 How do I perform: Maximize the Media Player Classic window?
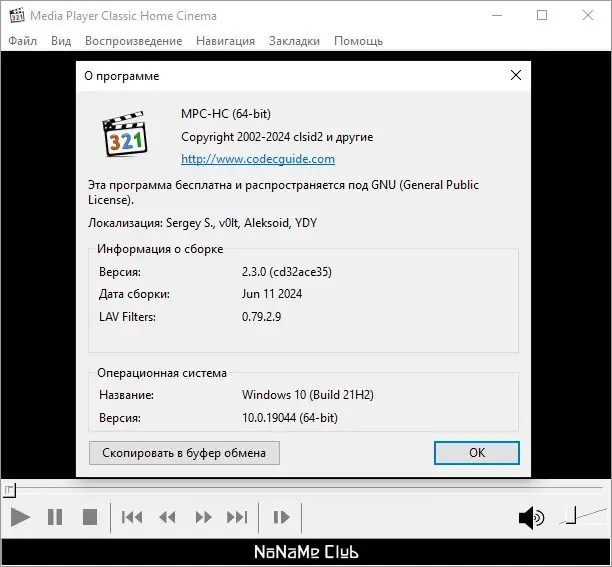542,16
